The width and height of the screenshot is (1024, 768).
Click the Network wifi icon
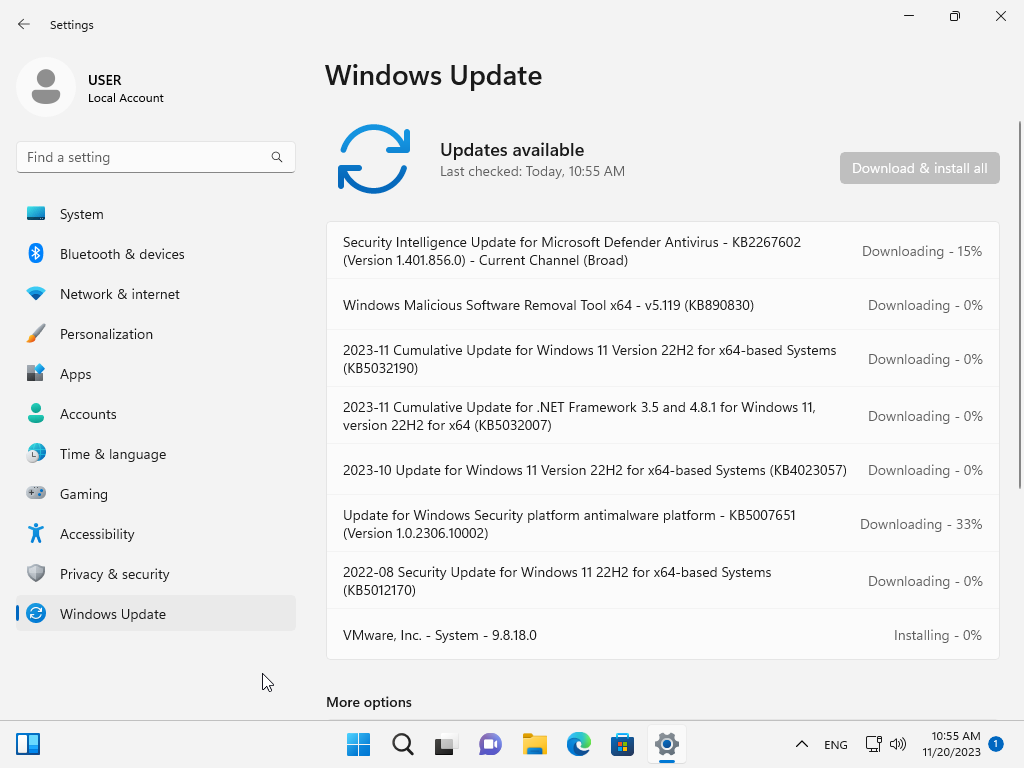36,293
